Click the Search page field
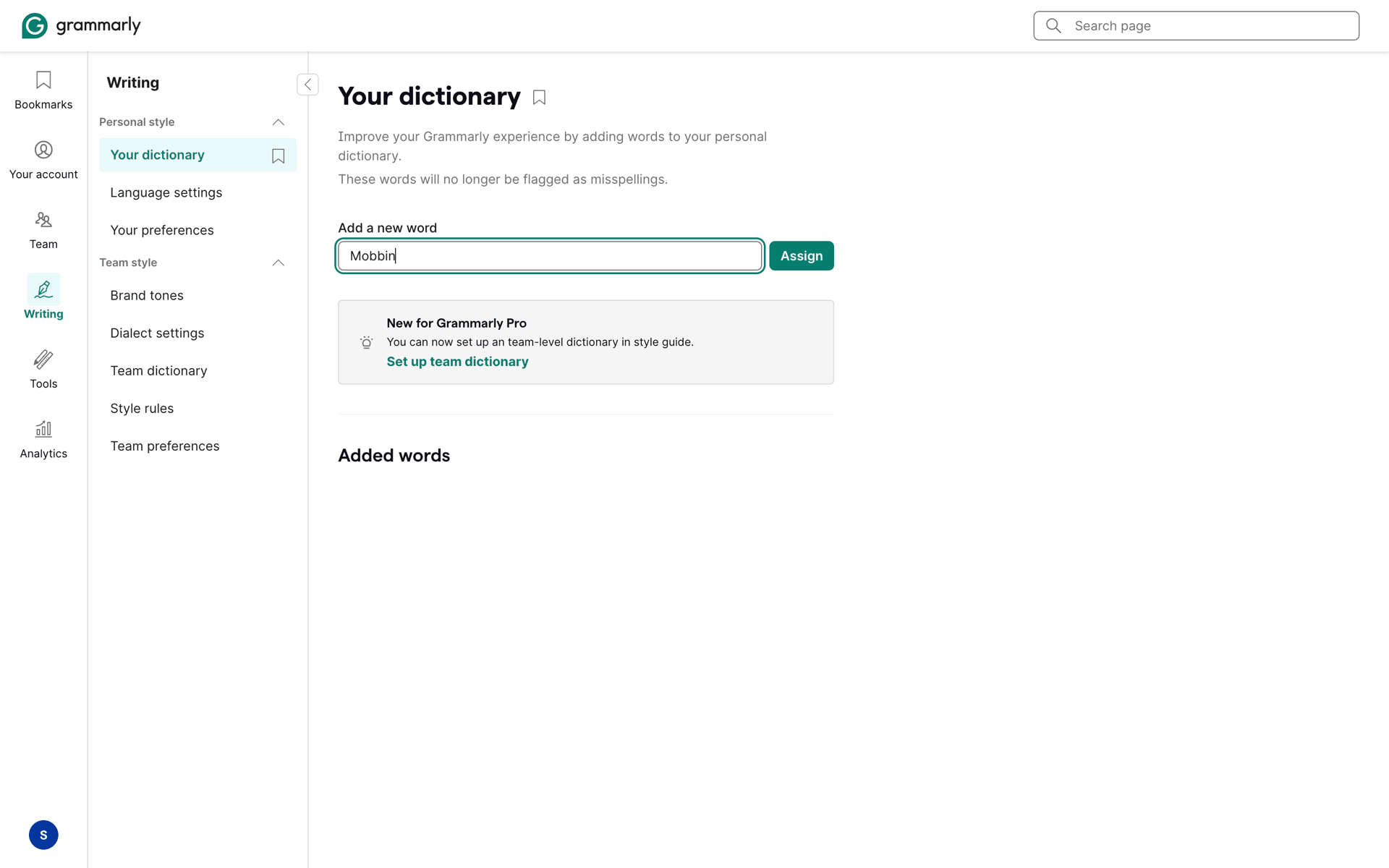This screenshot has height=868, width=1389. point(1196,26)
